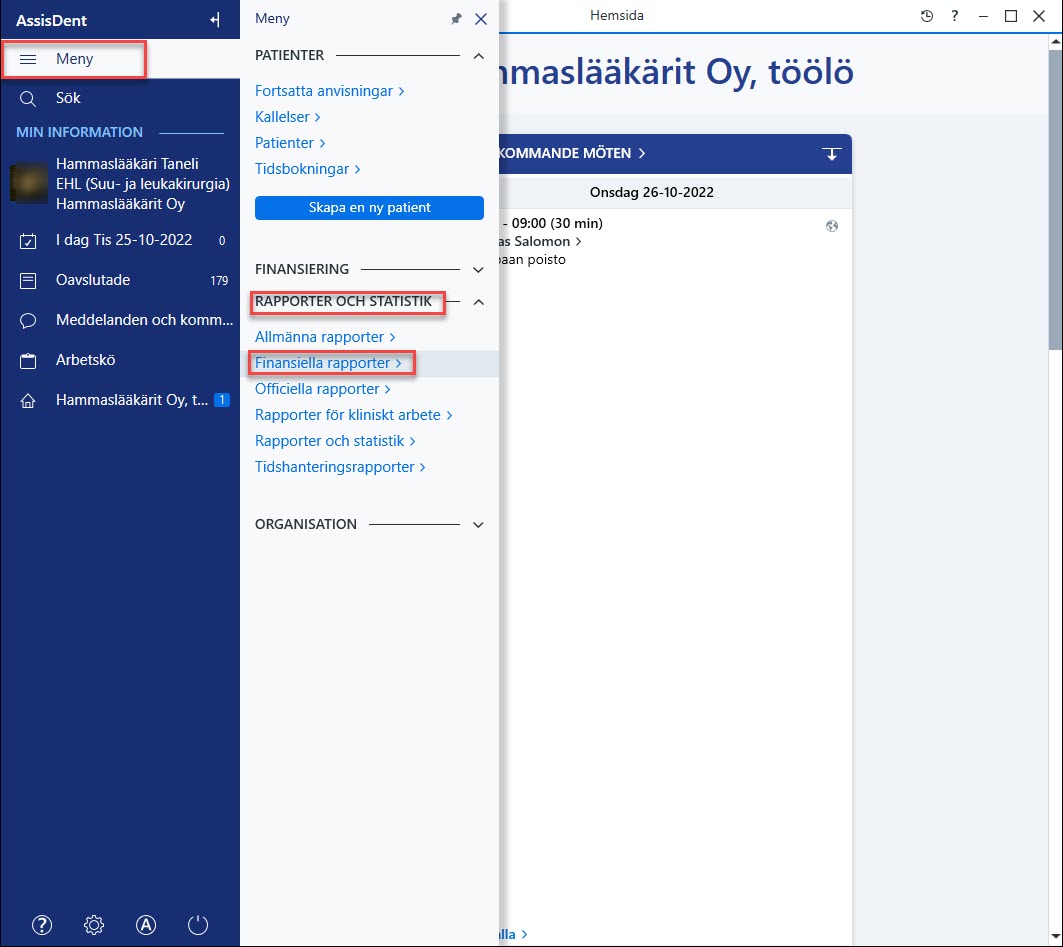Click the power logout icon
The height and width of the screenshot is (947, 1063).
(x=198, y=925)
